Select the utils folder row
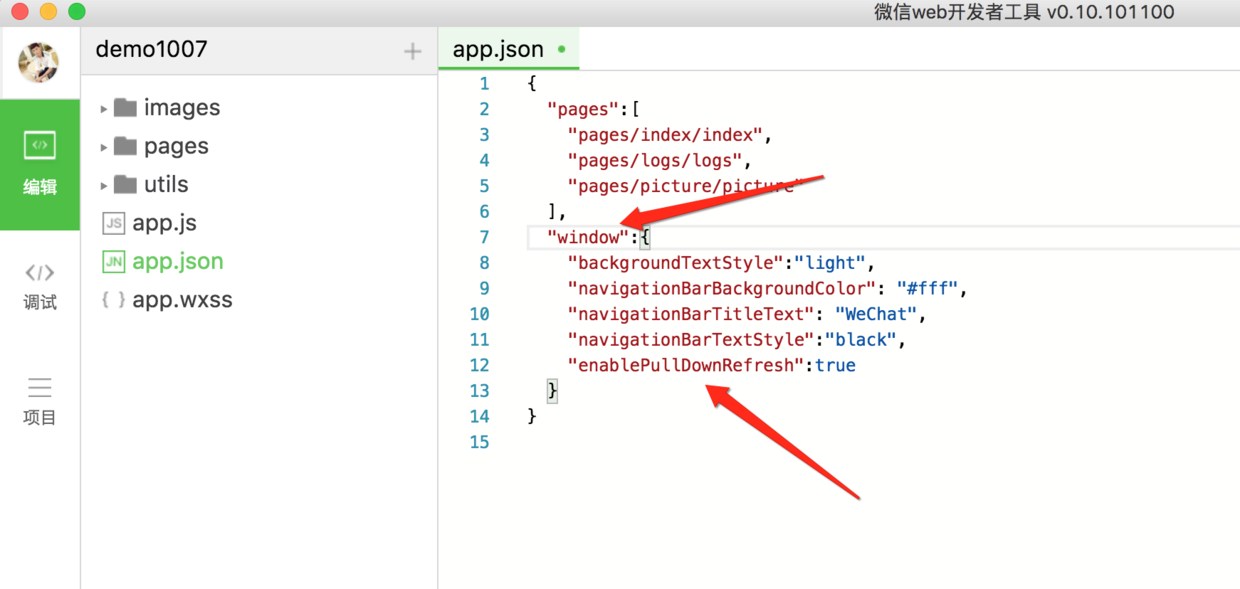 259,184
